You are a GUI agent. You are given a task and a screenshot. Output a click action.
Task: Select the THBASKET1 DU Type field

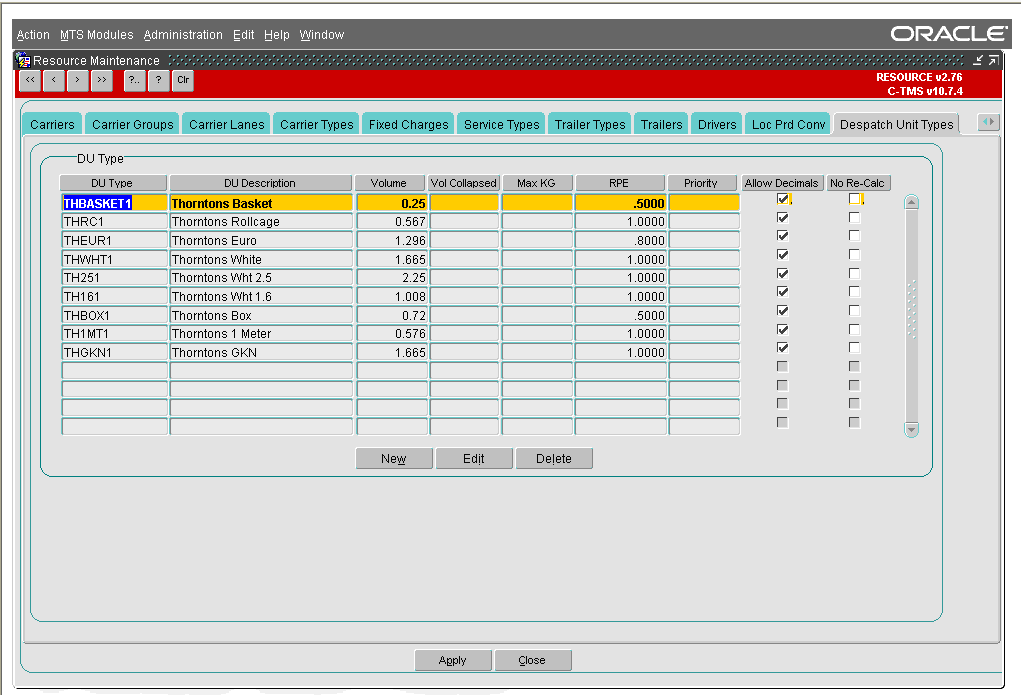115,203
